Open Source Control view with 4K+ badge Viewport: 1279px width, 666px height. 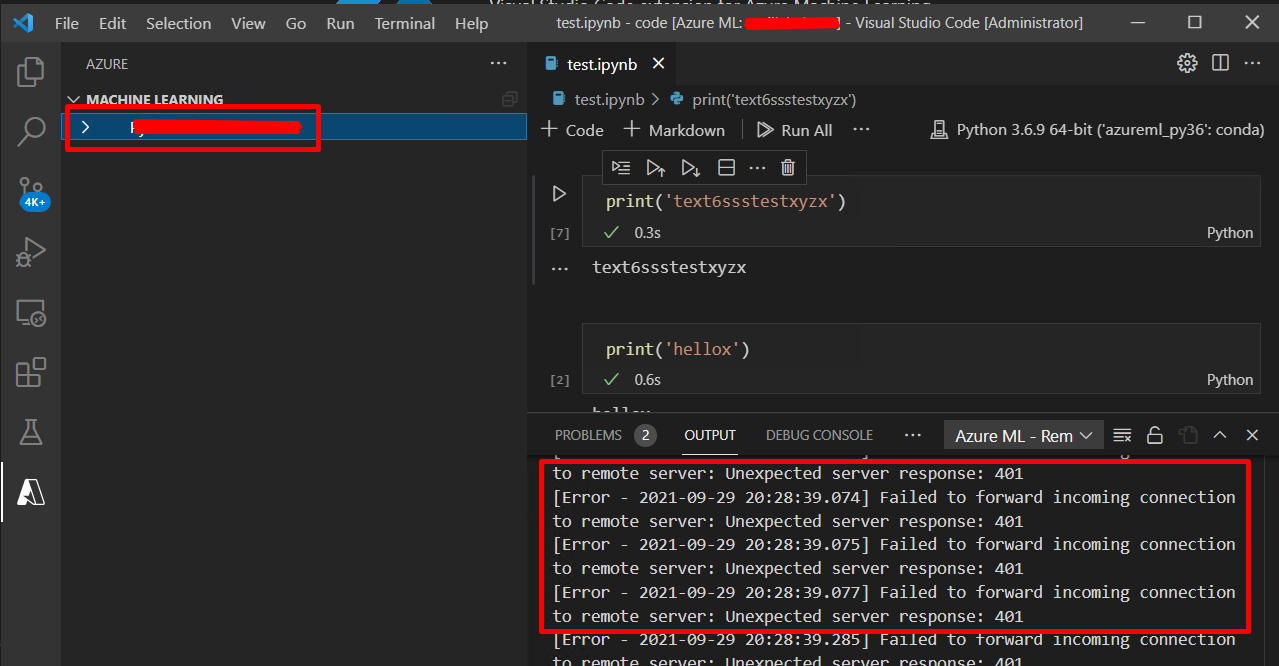pyautogui.click(x=31, y=192)
